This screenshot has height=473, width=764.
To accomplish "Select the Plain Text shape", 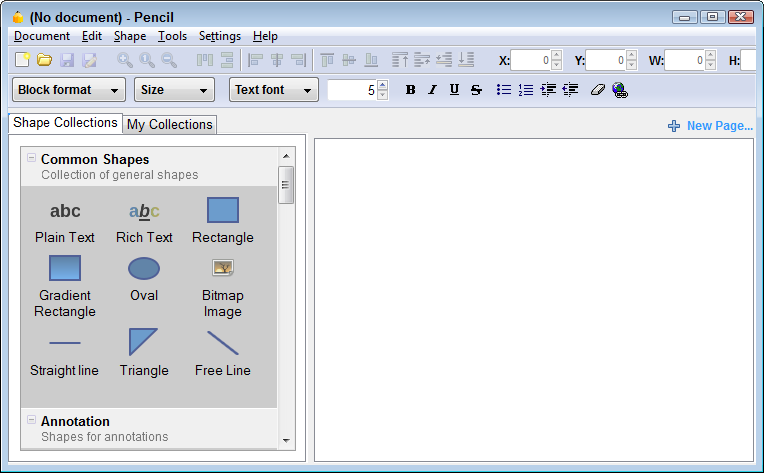I will click(x=65, y=211).
